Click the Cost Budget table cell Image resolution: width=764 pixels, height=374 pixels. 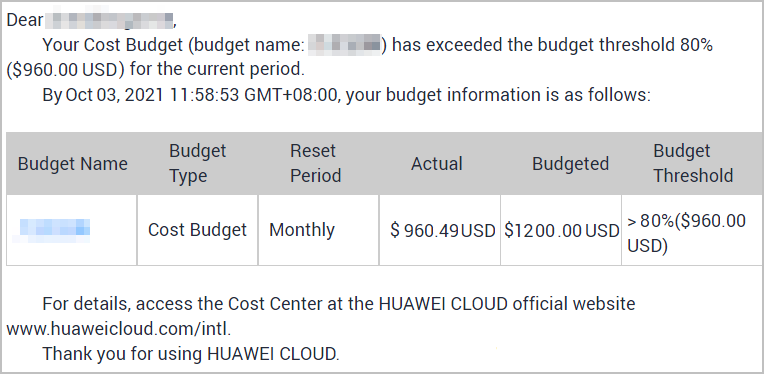197,230
